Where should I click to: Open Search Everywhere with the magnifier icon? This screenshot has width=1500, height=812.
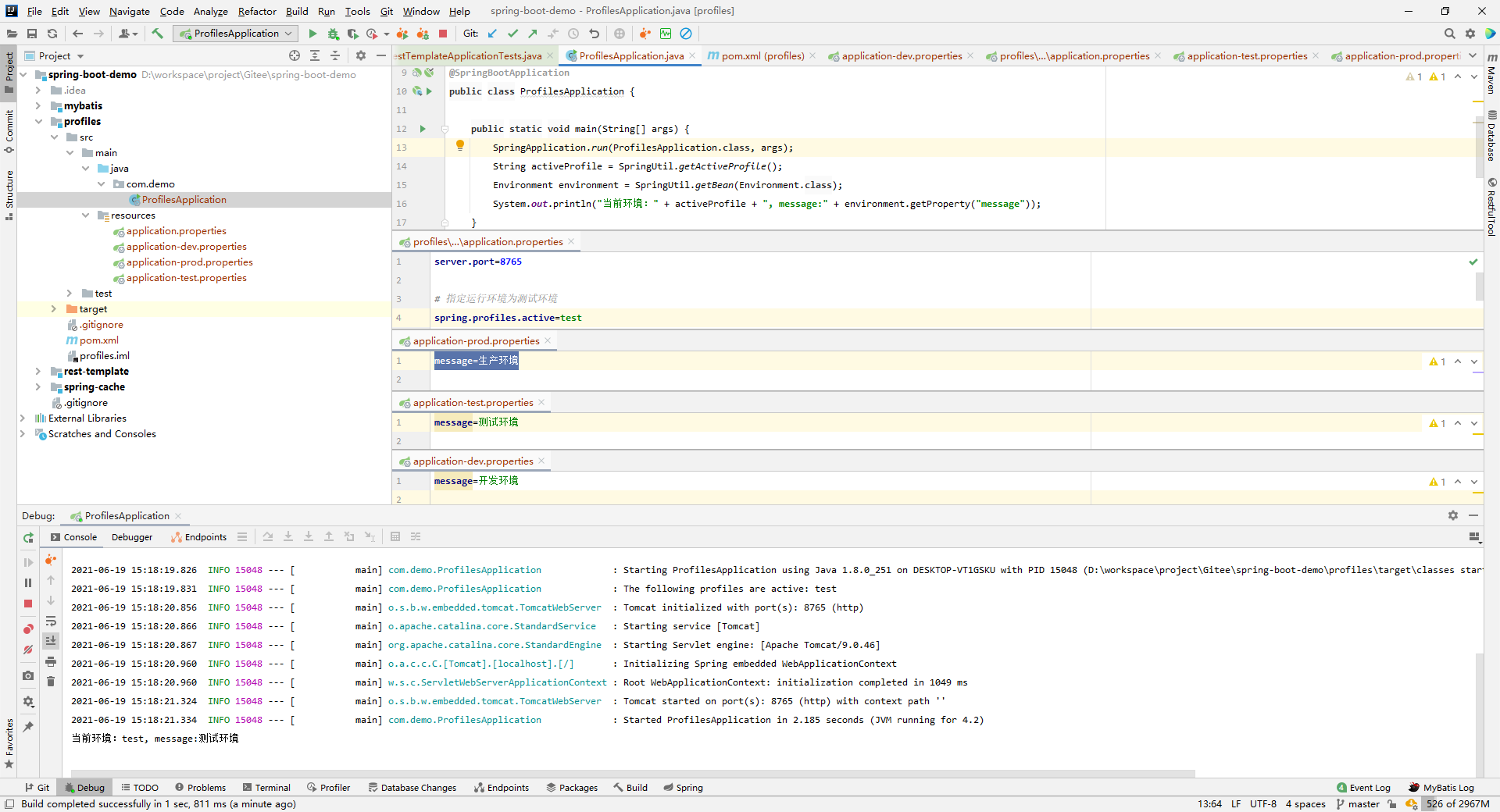click(1449, 34)
